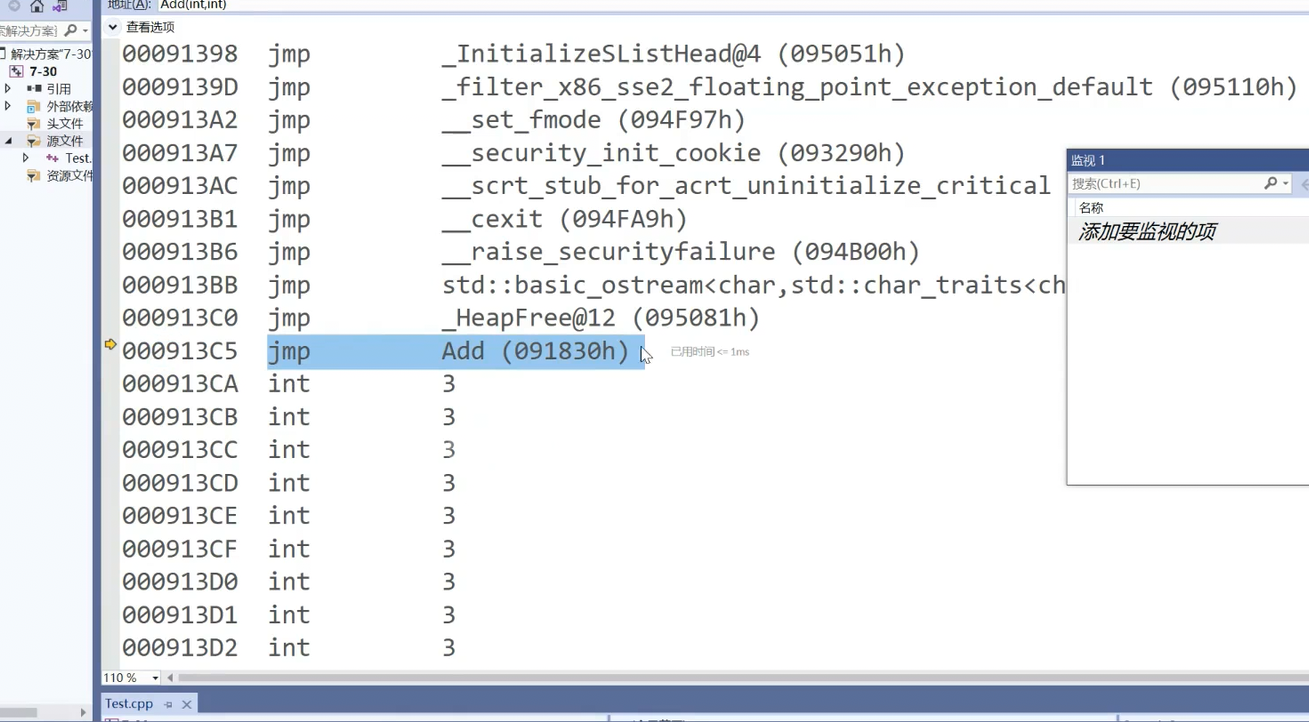Select the 外部依赖 folder item

(x=69, y=106)
